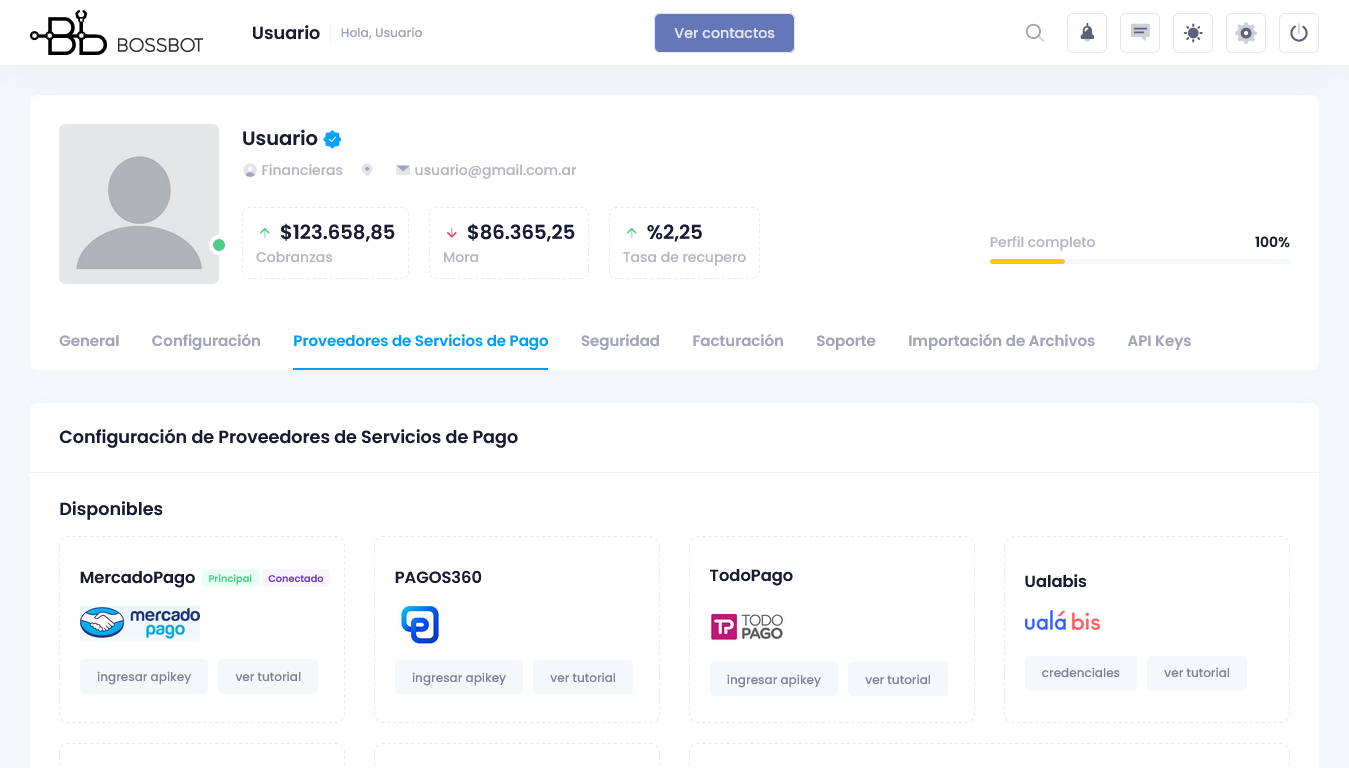Screen dimensions: 1349x768
Task: Click the Mora red down arrow
Action: pyautogui.click(x=451, y=233)
